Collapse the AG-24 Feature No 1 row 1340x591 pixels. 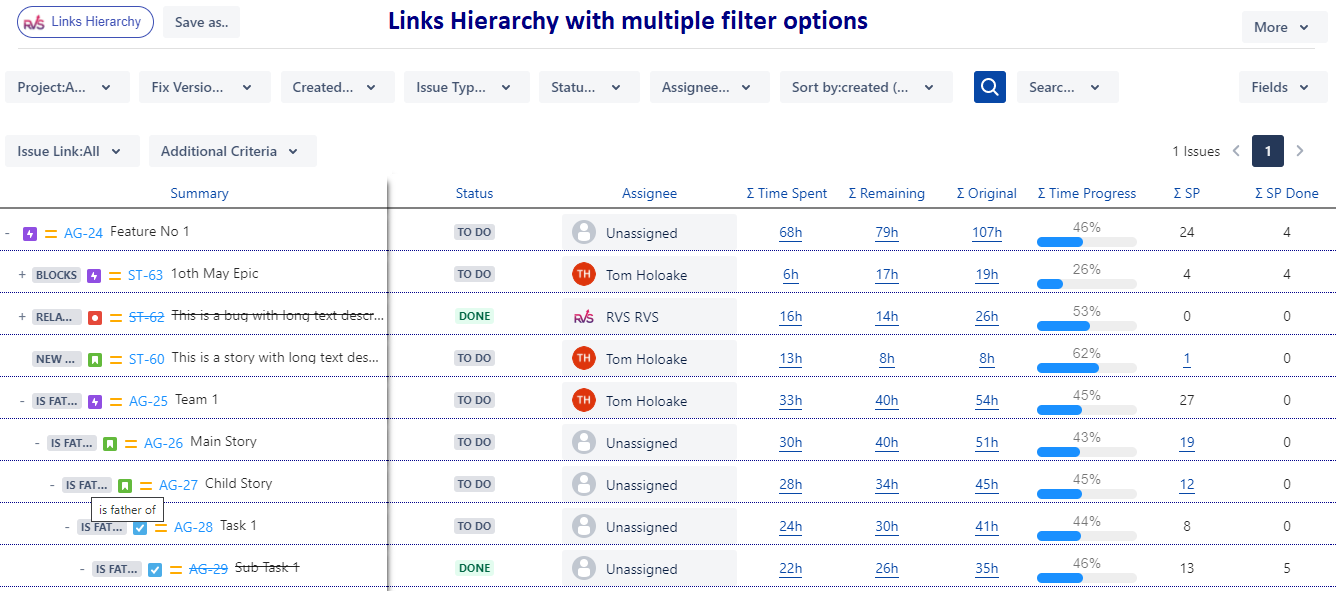pos(8,231)
